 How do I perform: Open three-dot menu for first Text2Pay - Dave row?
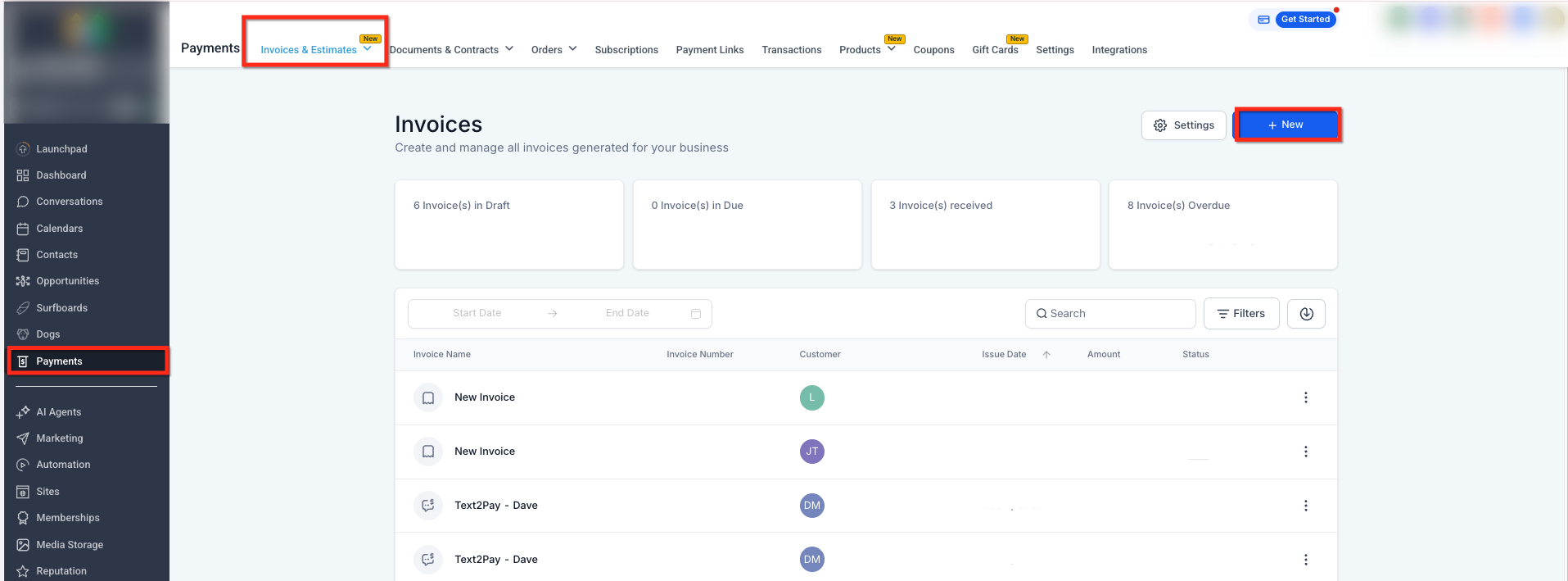[1305, 506]
